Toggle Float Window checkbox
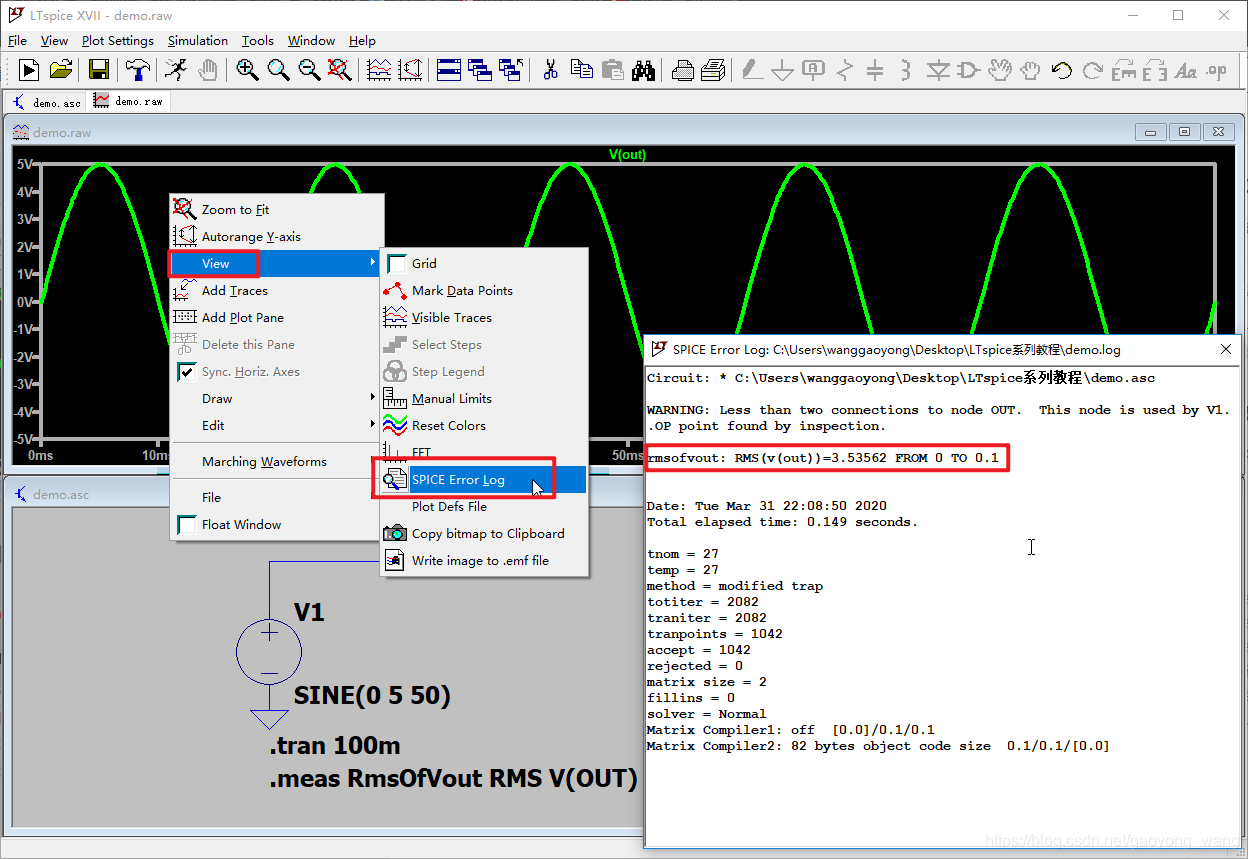This screenshot has width=1248, height=859. click(x=186, y=524)
